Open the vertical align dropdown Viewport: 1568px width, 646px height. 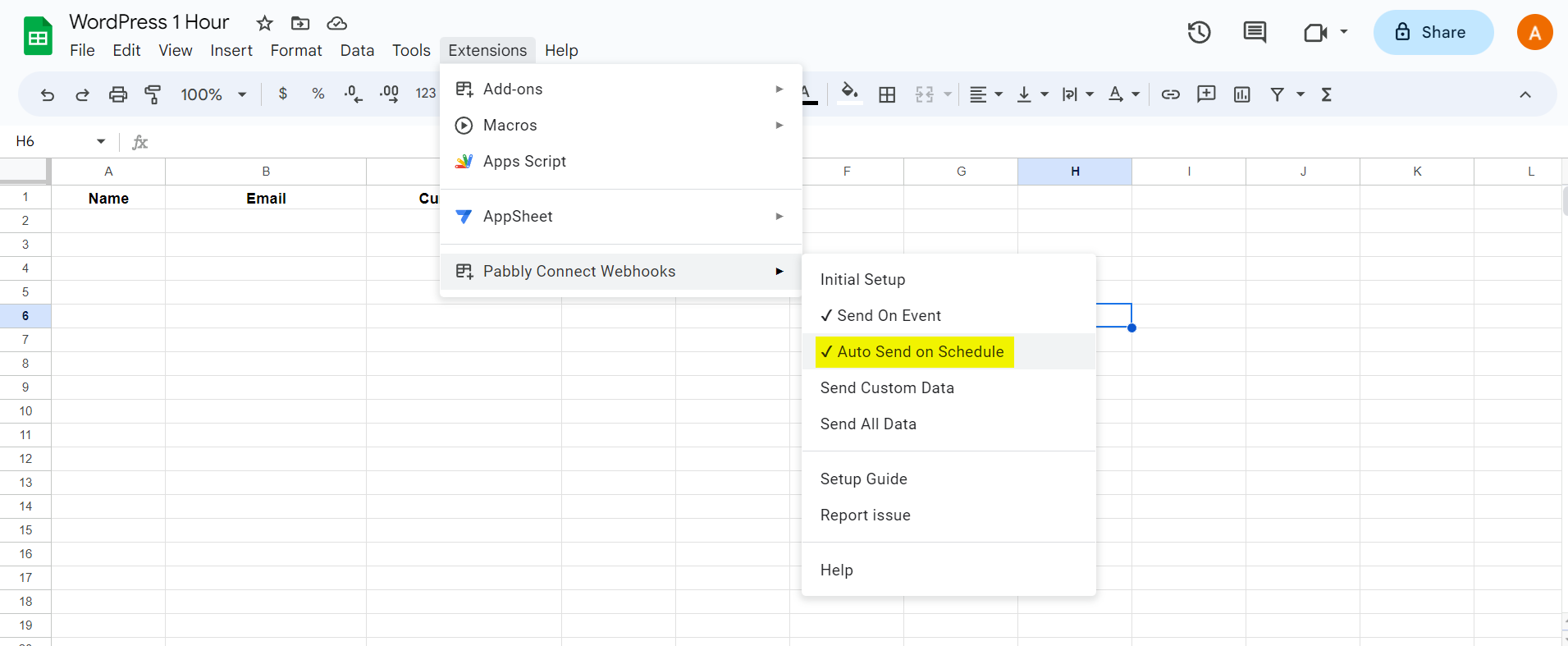(x=1032, y=94)
